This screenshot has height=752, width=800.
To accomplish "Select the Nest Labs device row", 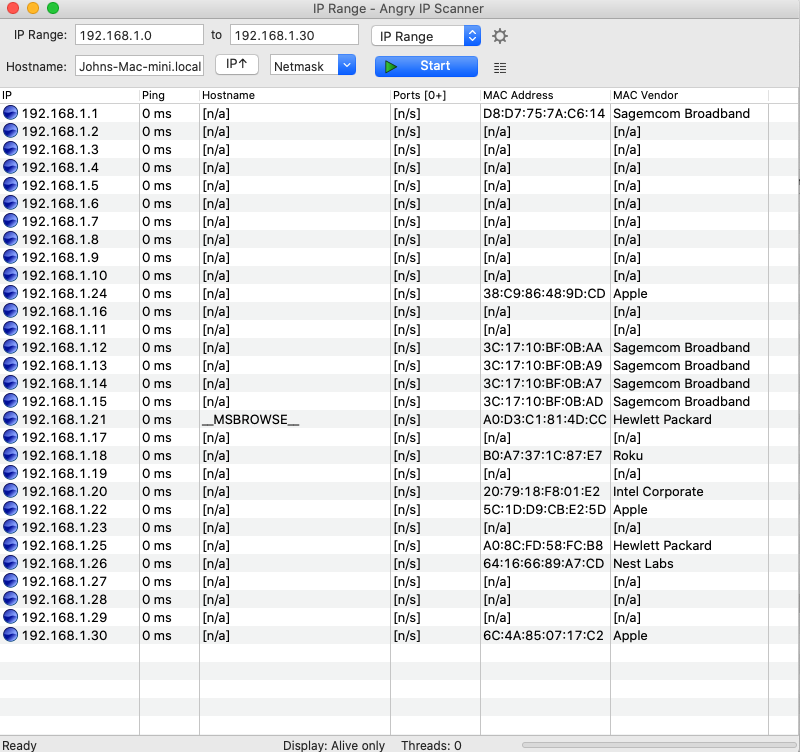I will [x=300, y=563].
